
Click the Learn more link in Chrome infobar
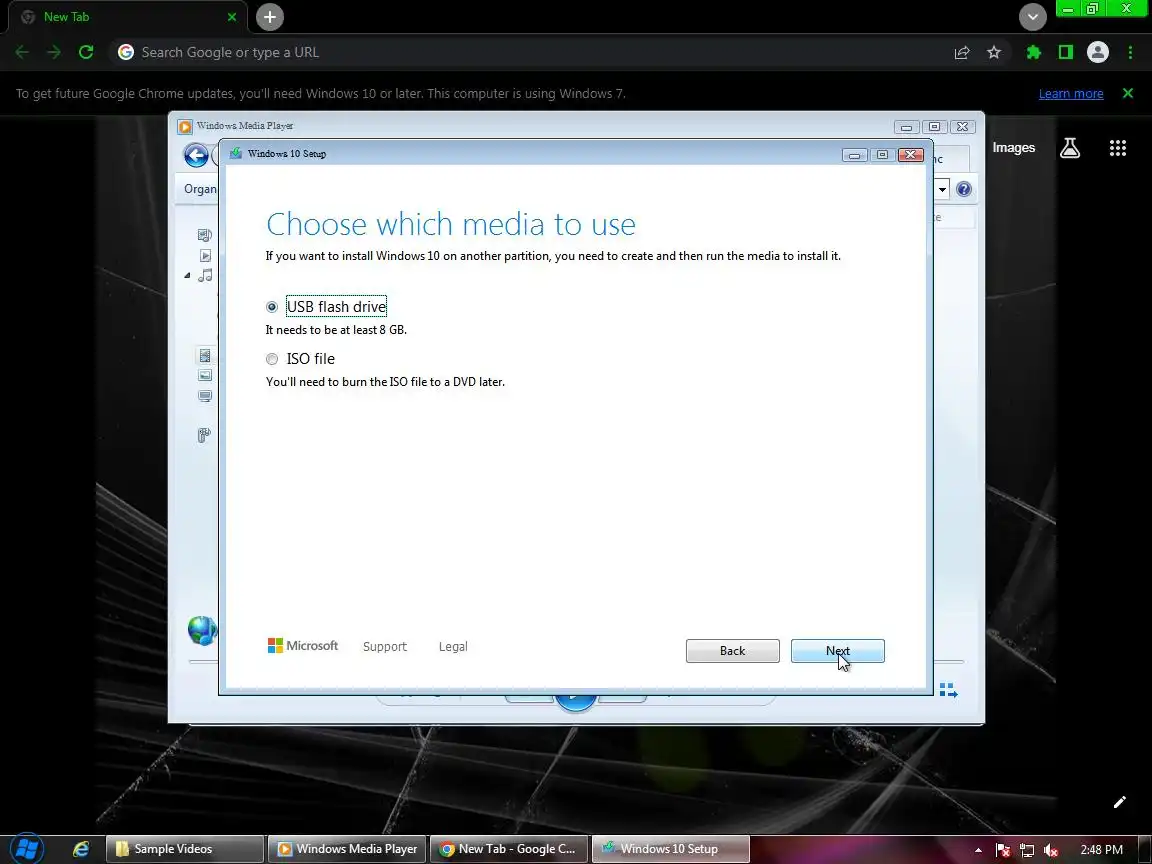1070,93
